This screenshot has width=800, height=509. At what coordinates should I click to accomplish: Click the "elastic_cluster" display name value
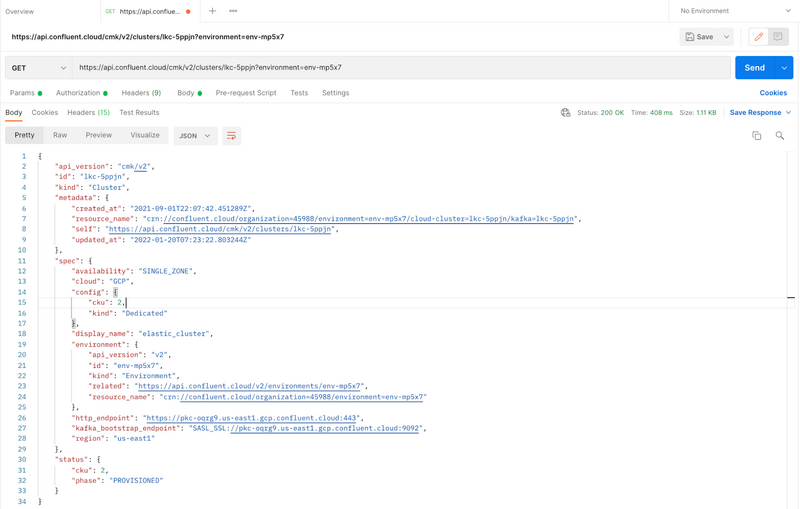point(174,334)
